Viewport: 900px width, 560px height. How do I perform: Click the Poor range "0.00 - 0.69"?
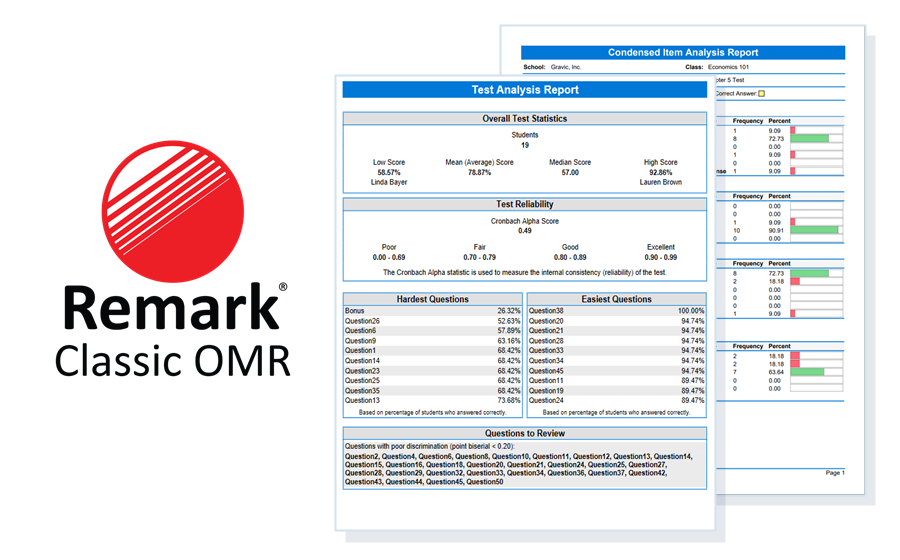pos(389,257)
